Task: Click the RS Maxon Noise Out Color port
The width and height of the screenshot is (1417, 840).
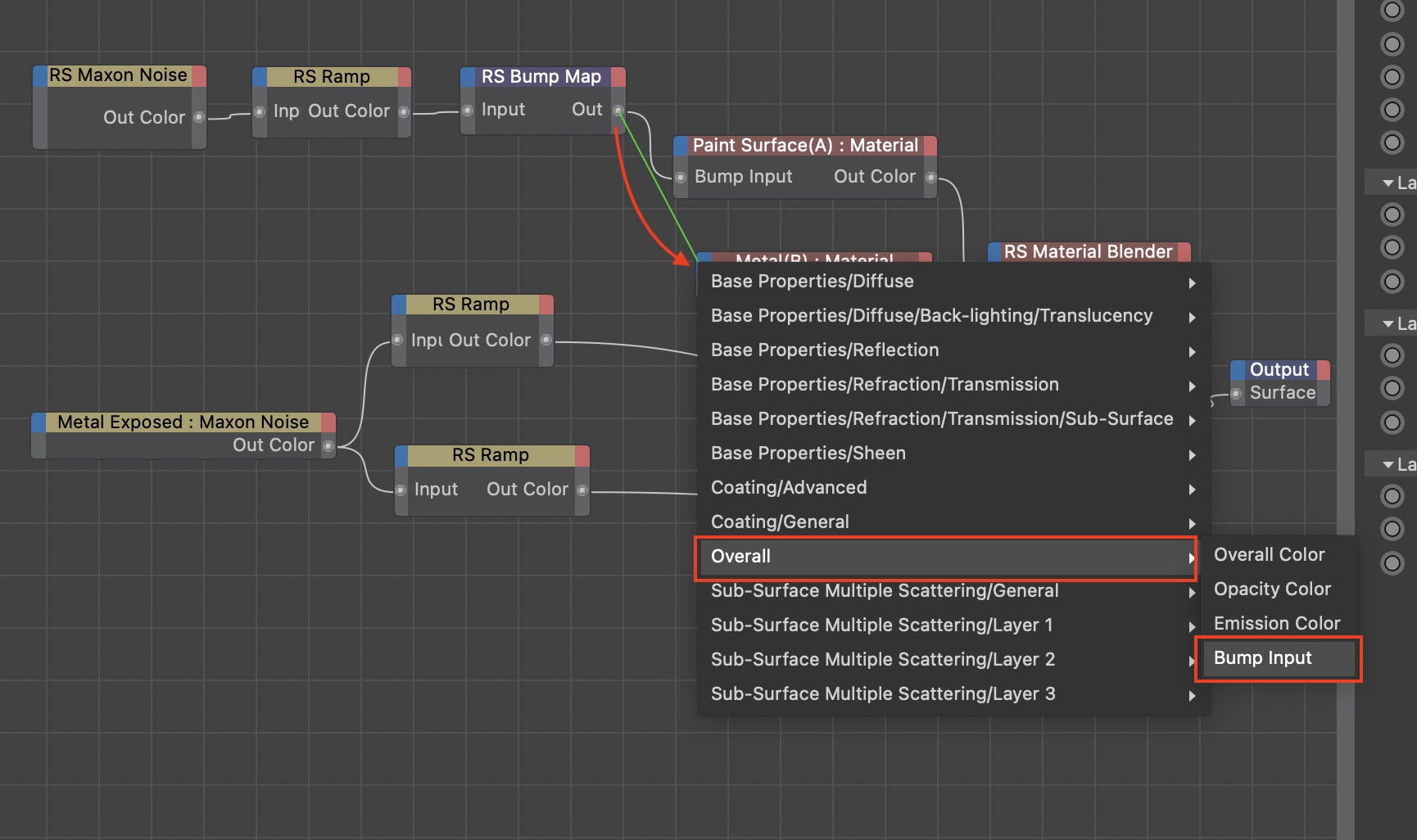Action: [x=198, y=117]
